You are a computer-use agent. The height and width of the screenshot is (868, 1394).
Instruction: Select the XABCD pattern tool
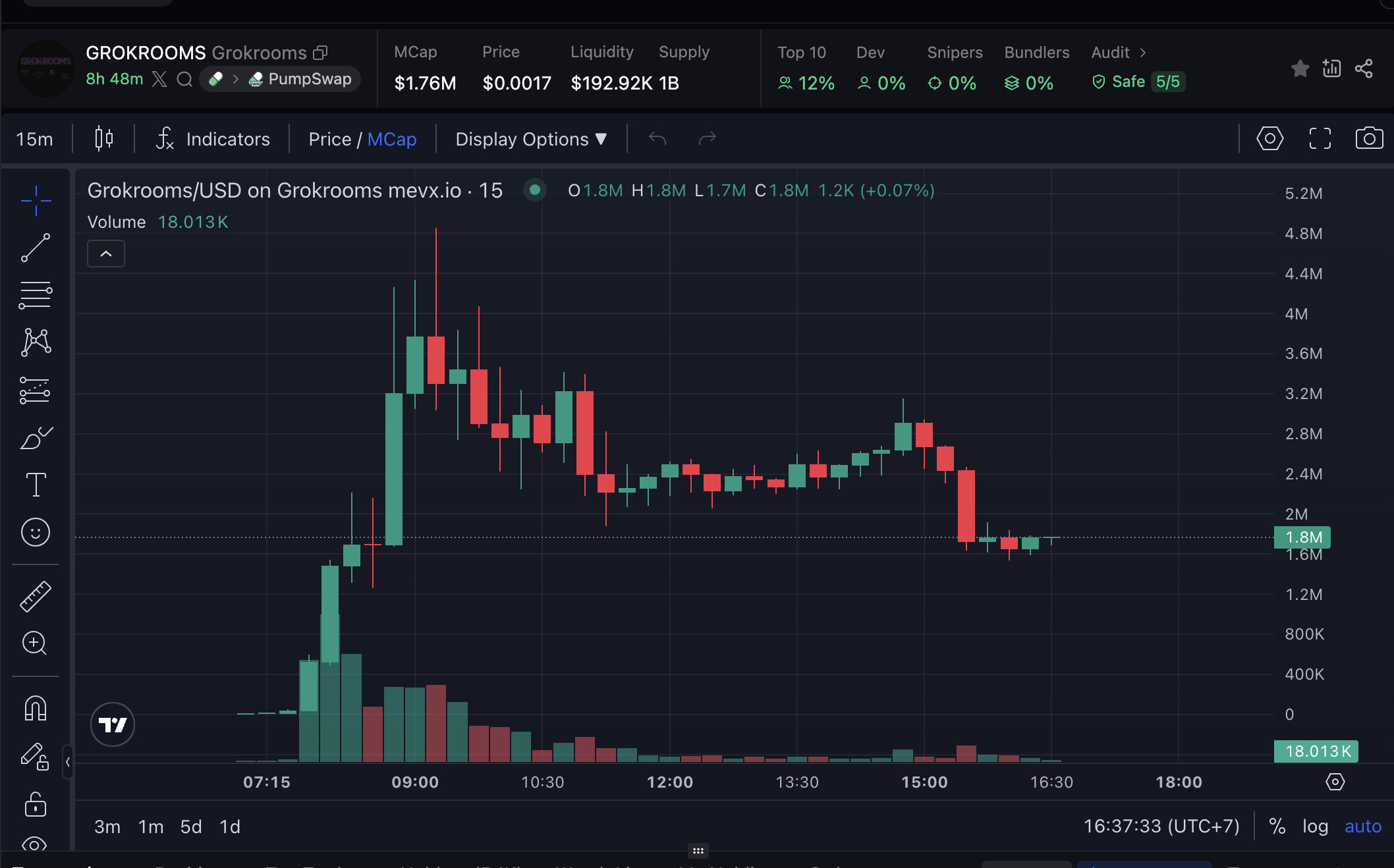tap(36, 342)
